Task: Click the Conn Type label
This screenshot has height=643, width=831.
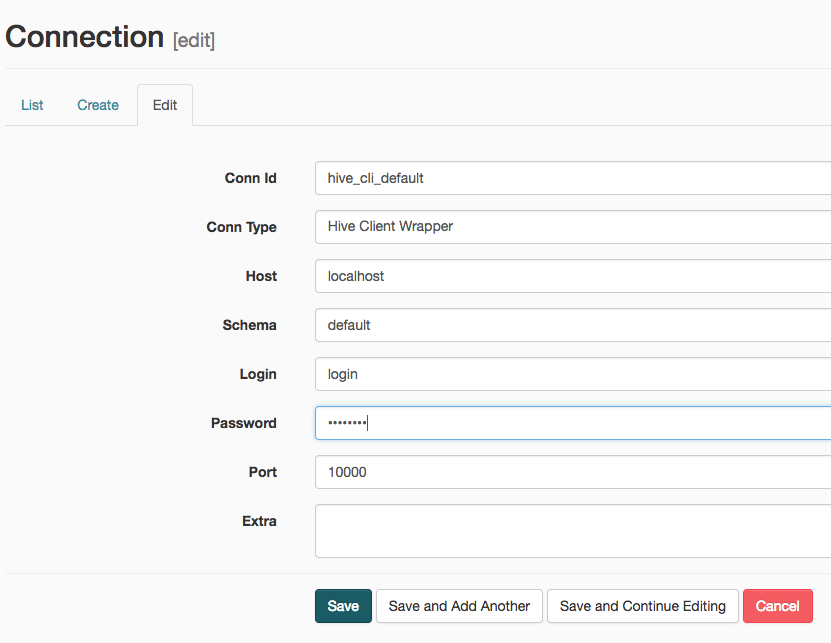Action: pos(241,227)
